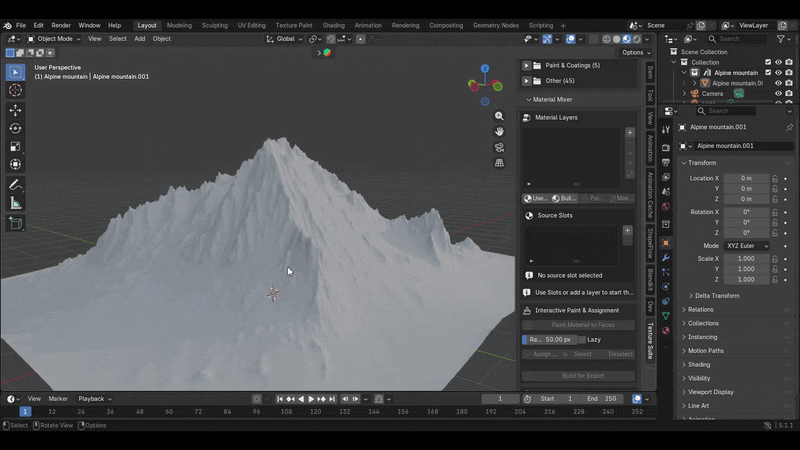Open the Render menu
The height and width of the screenshot is (450, 800).
pyautogui.click(x=61, y=26)
